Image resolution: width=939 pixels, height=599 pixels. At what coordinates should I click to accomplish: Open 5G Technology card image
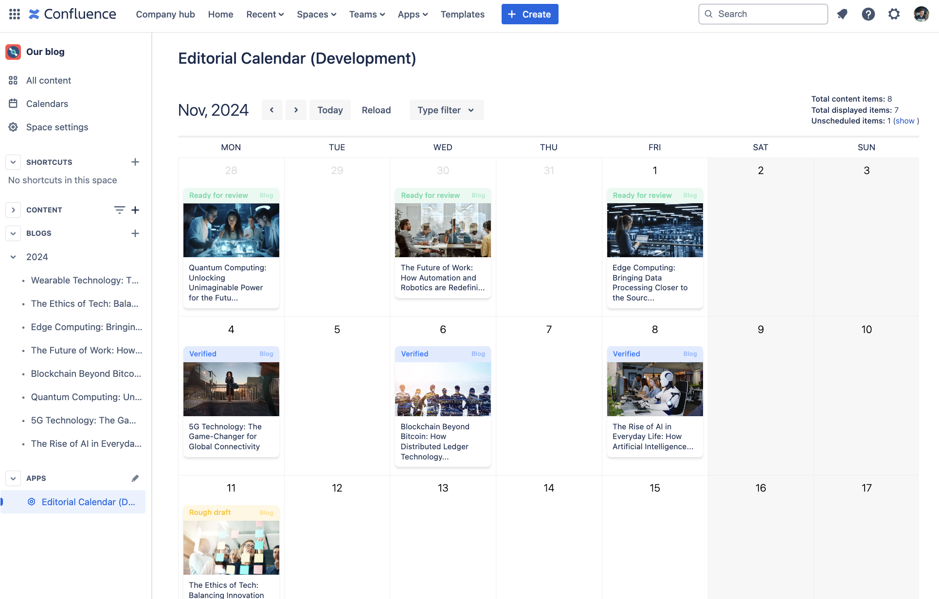[231, 389]
